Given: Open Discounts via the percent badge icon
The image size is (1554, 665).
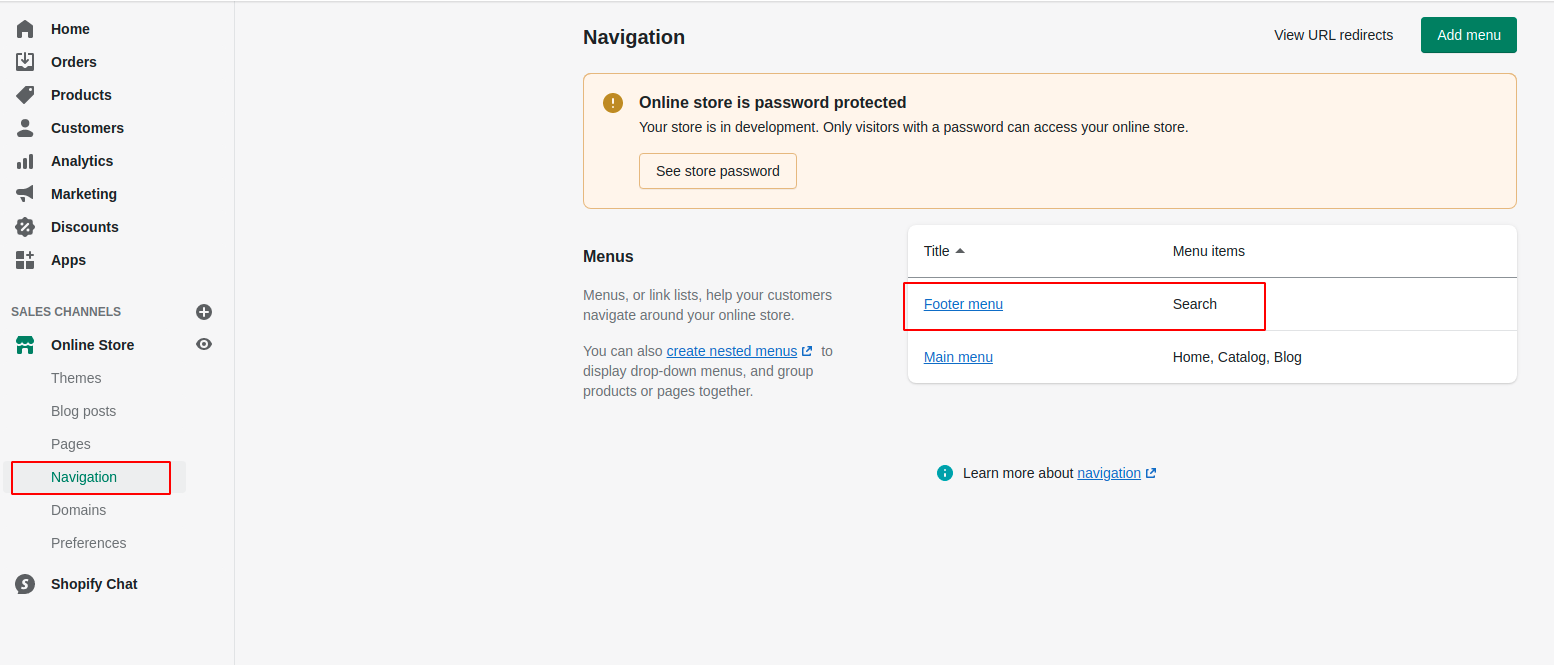Looking at the screenshot, I should tap(25, 227).
